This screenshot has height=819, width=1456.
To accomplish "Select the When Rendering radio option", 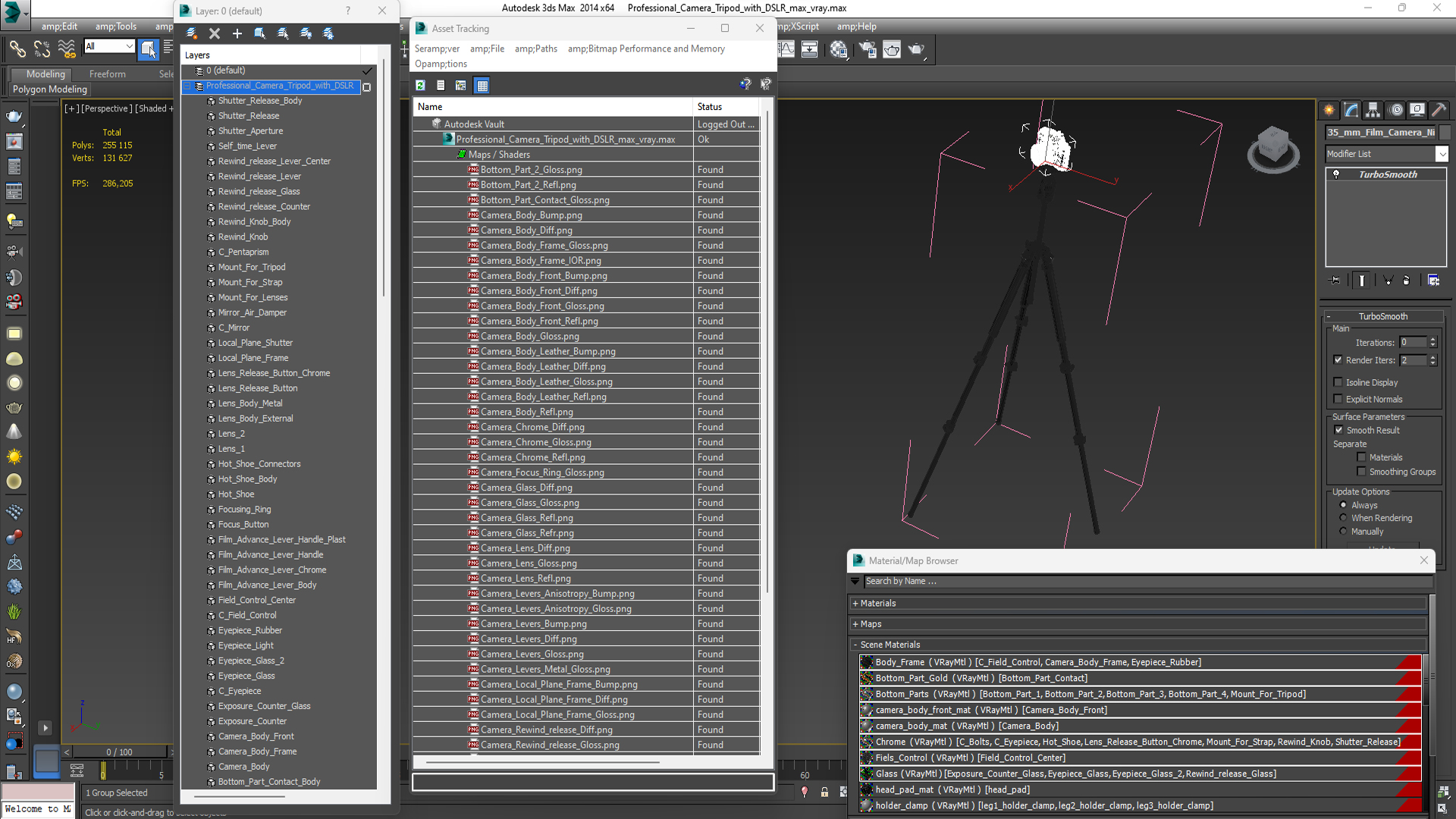I will click(1343, 518).
